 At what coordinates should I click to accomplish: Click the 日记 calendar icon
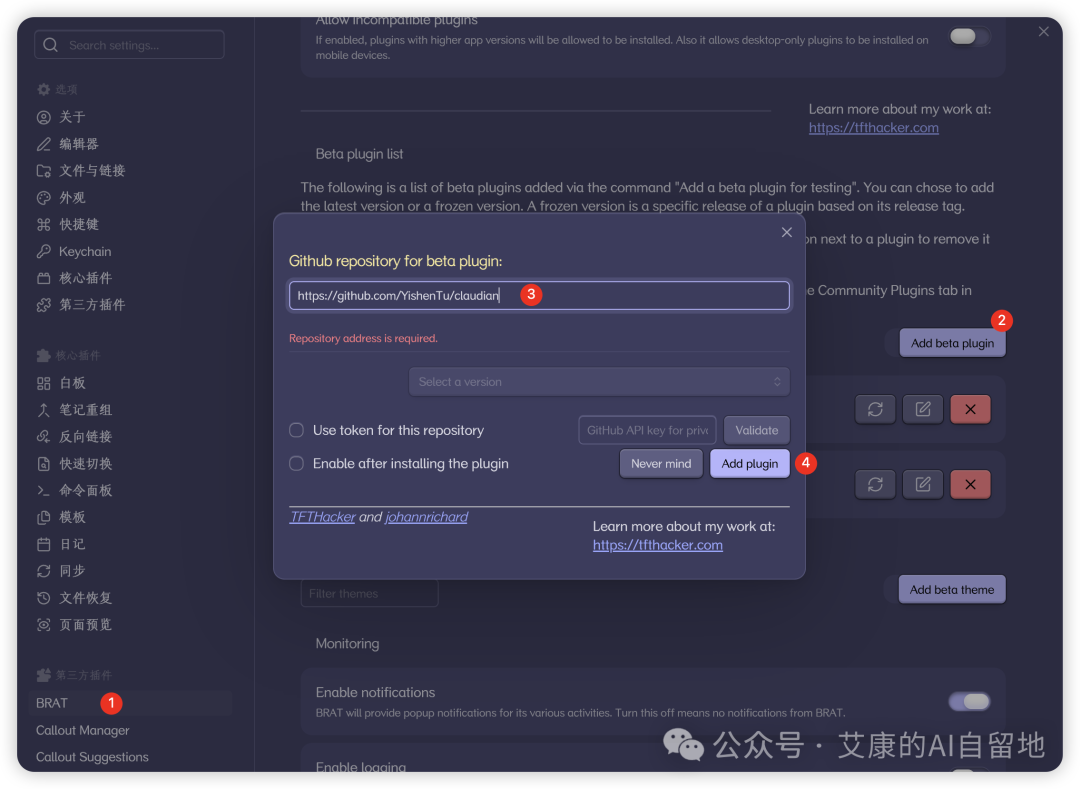43,545
